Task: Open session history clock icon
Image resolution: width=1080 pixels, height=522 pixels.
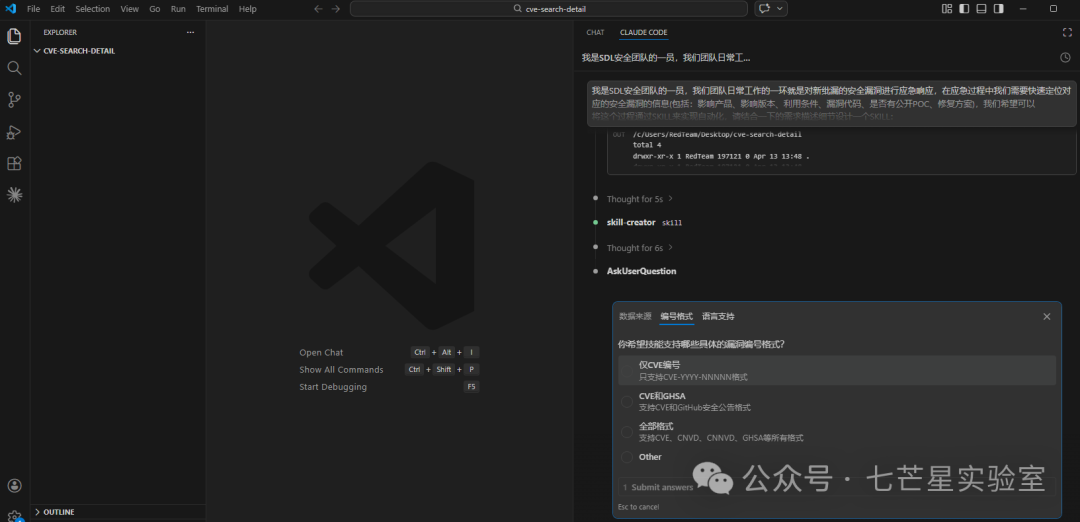Action: click(x=1065, y=58)
